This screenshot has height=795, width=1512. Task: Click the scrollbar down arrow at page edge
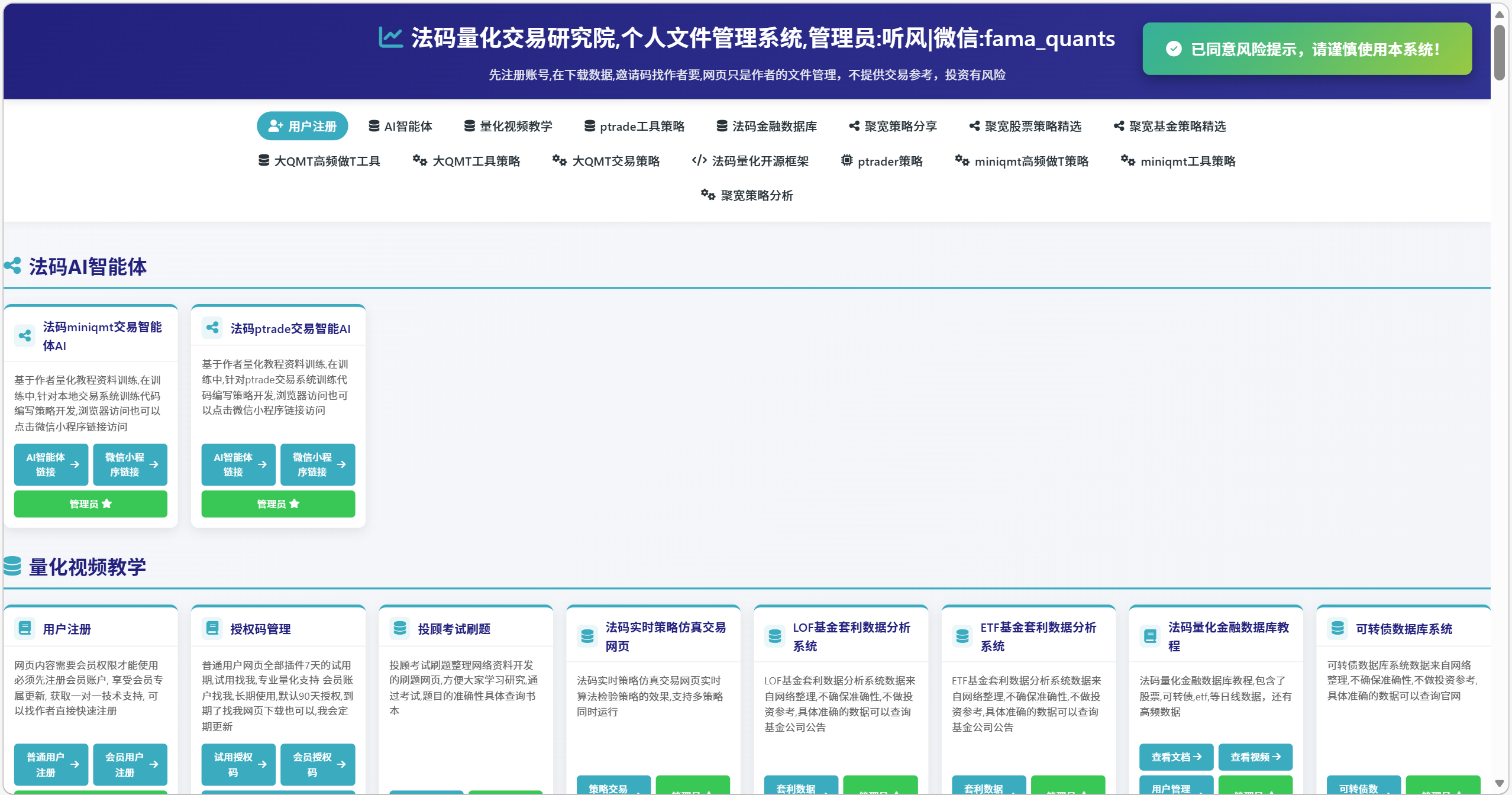point(1500,783)
